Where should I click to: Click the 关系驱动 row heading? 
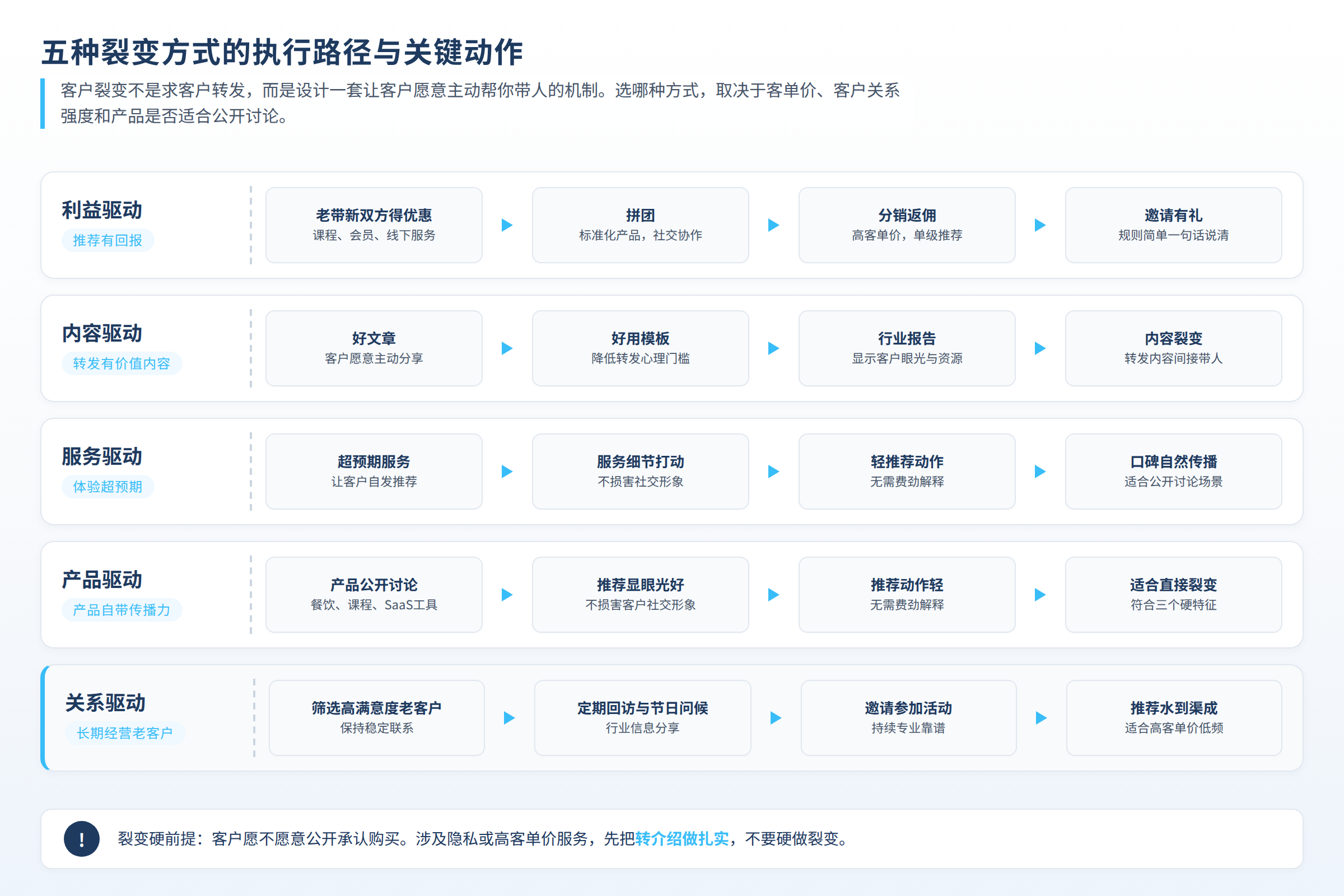pyautogui.click(x=105, y=703)
